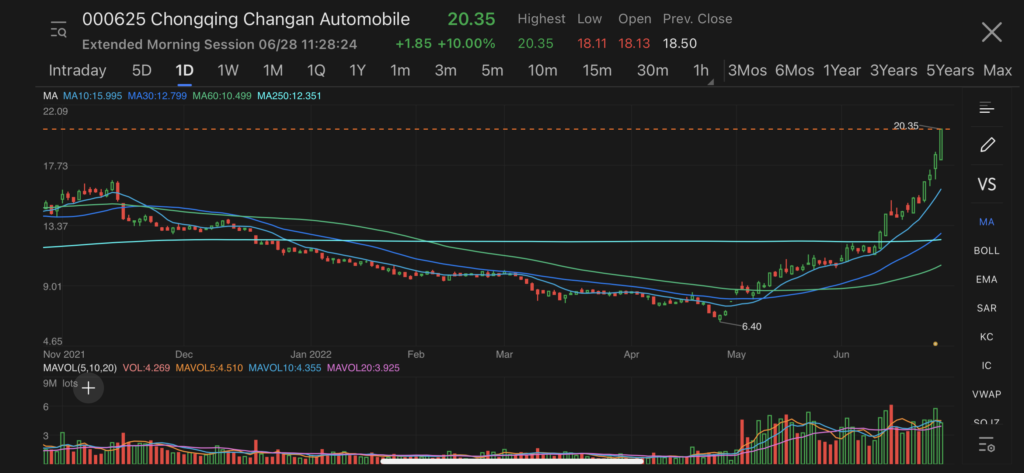Switch to the 5D tab
This screenshot has width=1024, height=473.
(142, 71)
